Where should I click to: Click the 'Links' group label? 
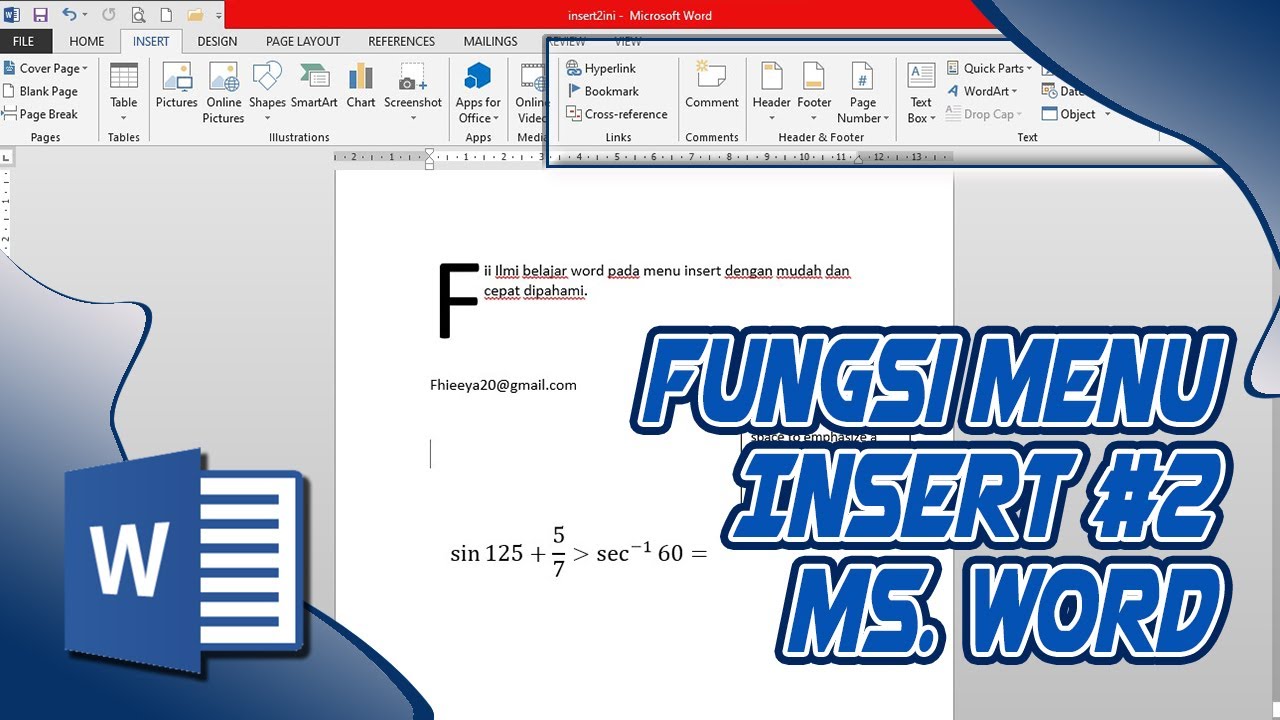(618, 137)
